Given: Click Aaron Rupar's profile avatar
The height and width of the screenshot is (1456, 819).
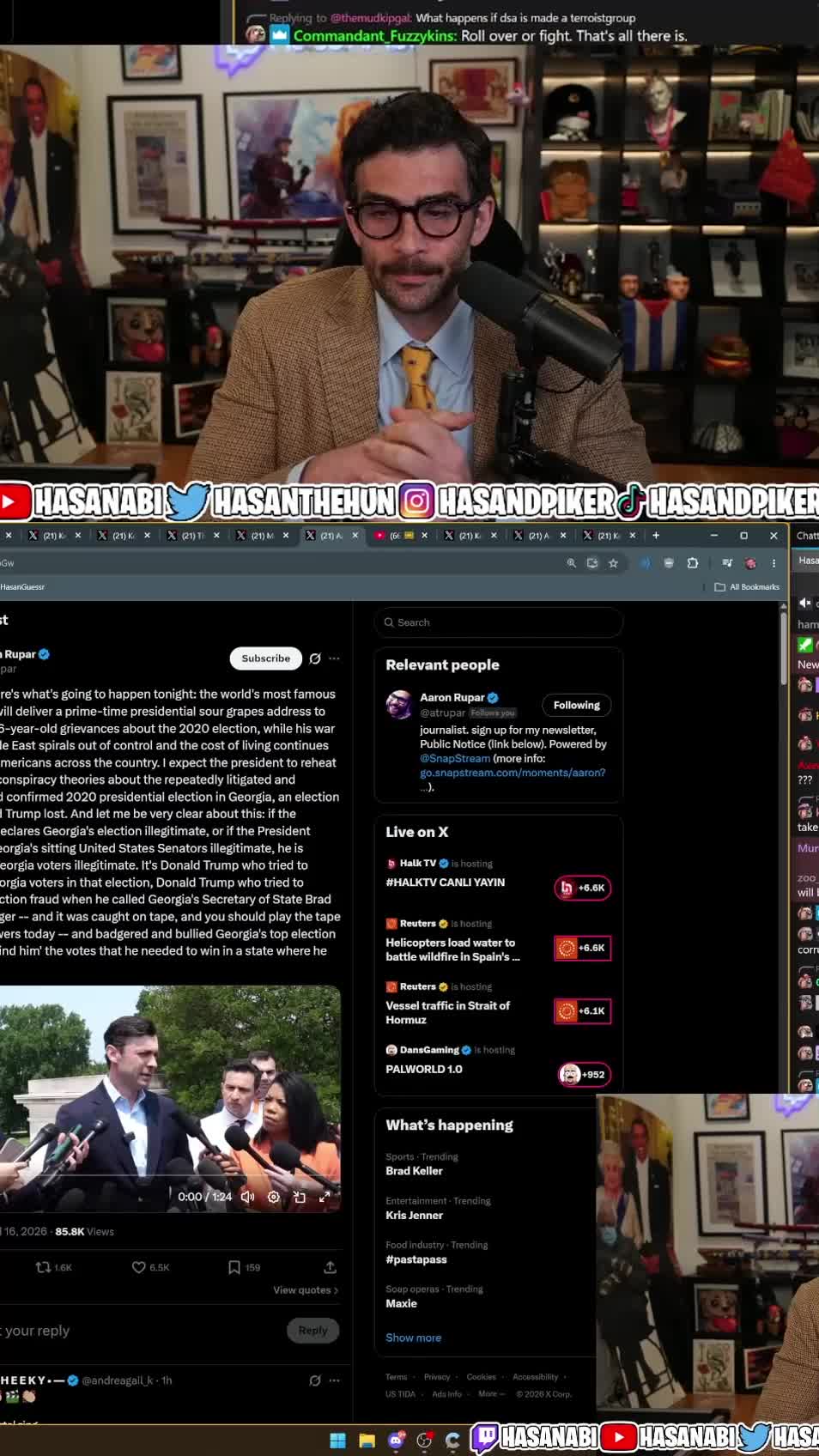Looking at the screenshot, I should pos(399,704).
